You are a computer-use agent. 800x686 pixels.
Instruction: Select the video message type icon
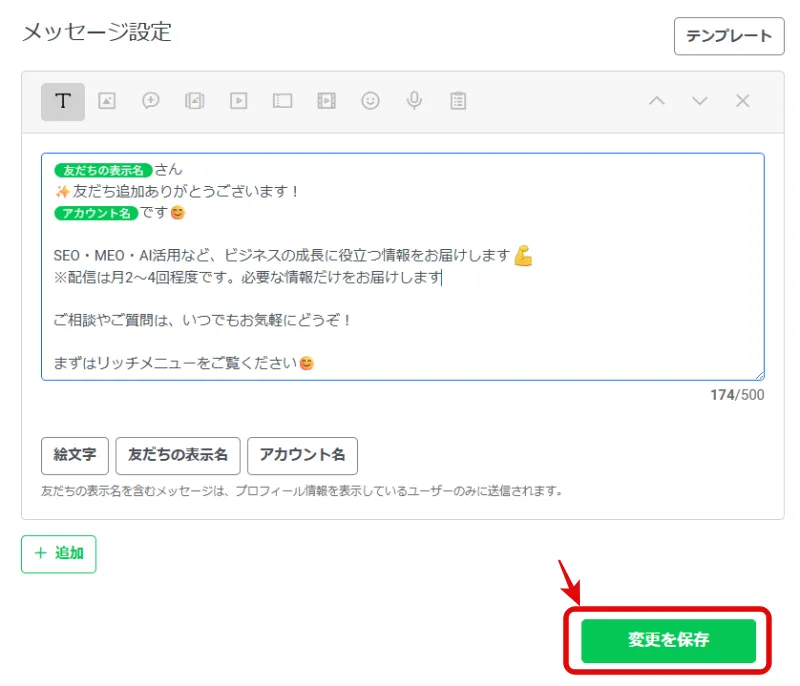239,101
